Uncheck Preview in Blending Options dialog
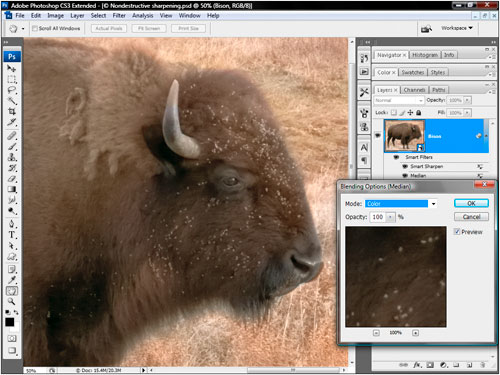This screenshot has width=500, height=375. click(457, 232)
